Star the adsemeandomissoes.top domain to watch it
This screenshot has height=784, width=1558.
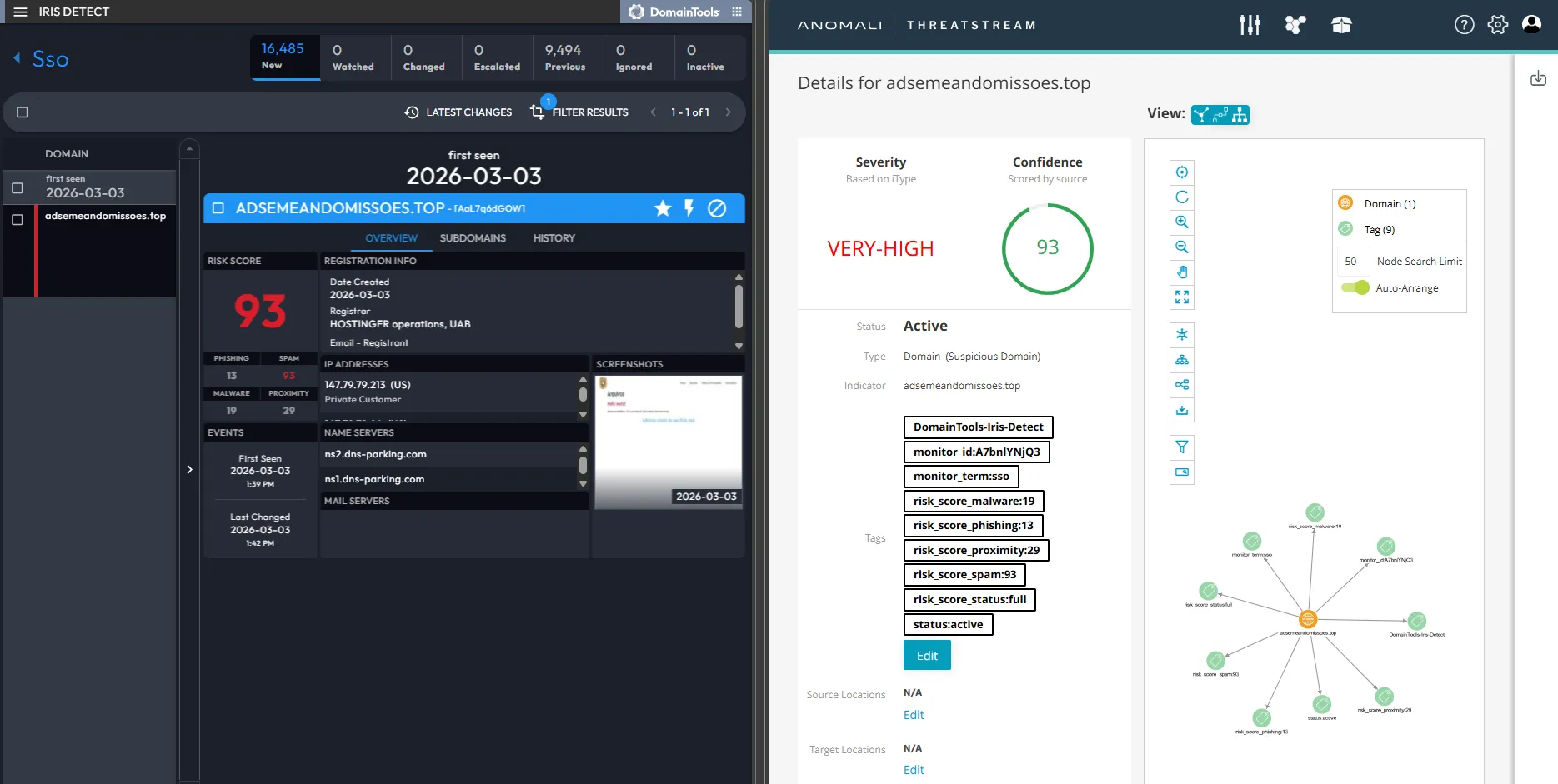pos(663,208)
